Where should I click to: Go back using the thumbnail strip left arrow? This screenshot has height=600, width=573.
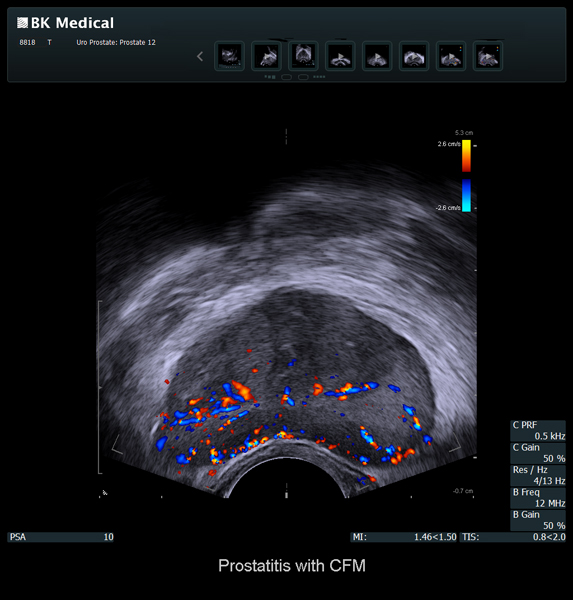tap(200, 57)
